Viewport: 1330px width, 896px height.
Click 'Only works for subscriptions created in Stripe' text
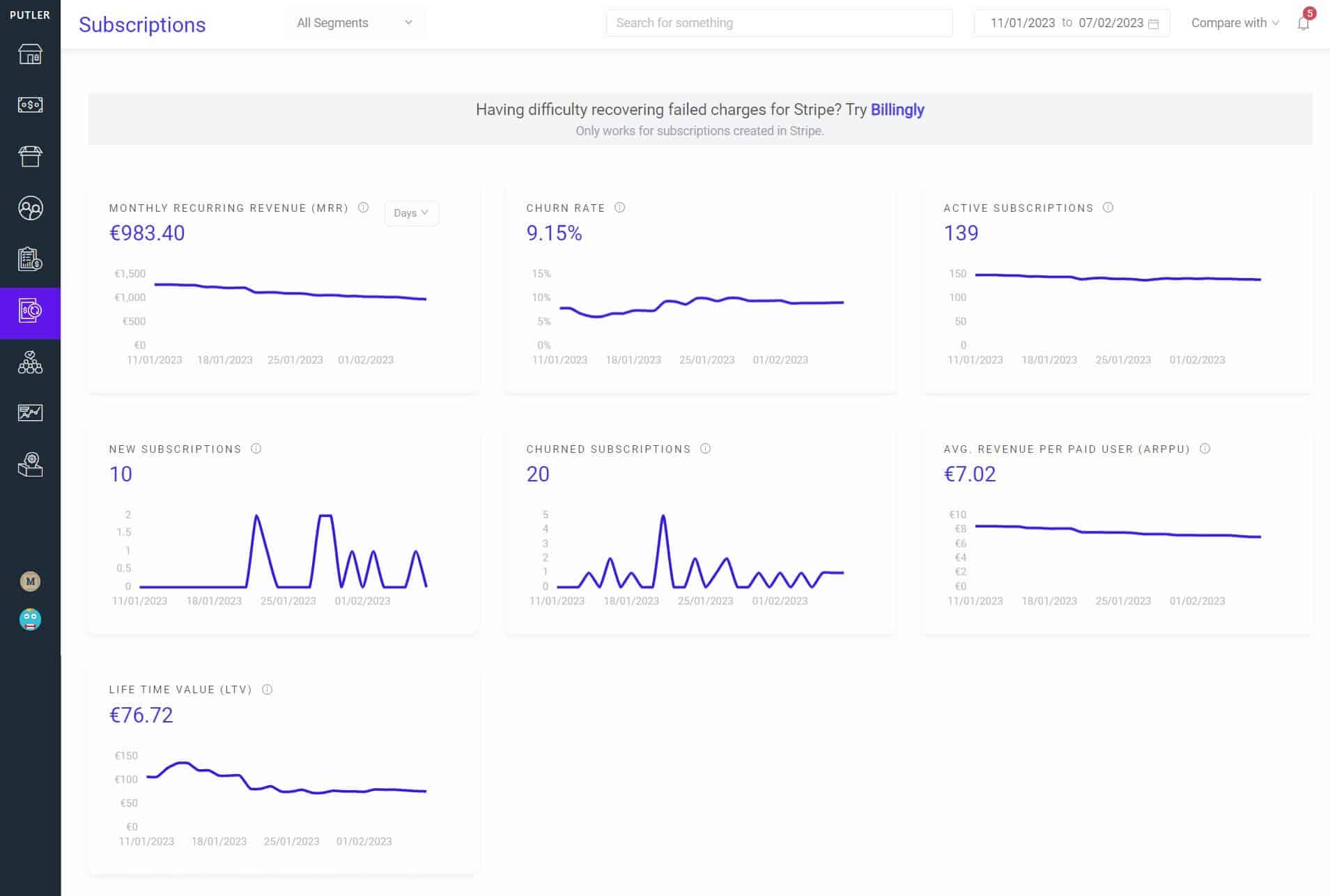699,131
